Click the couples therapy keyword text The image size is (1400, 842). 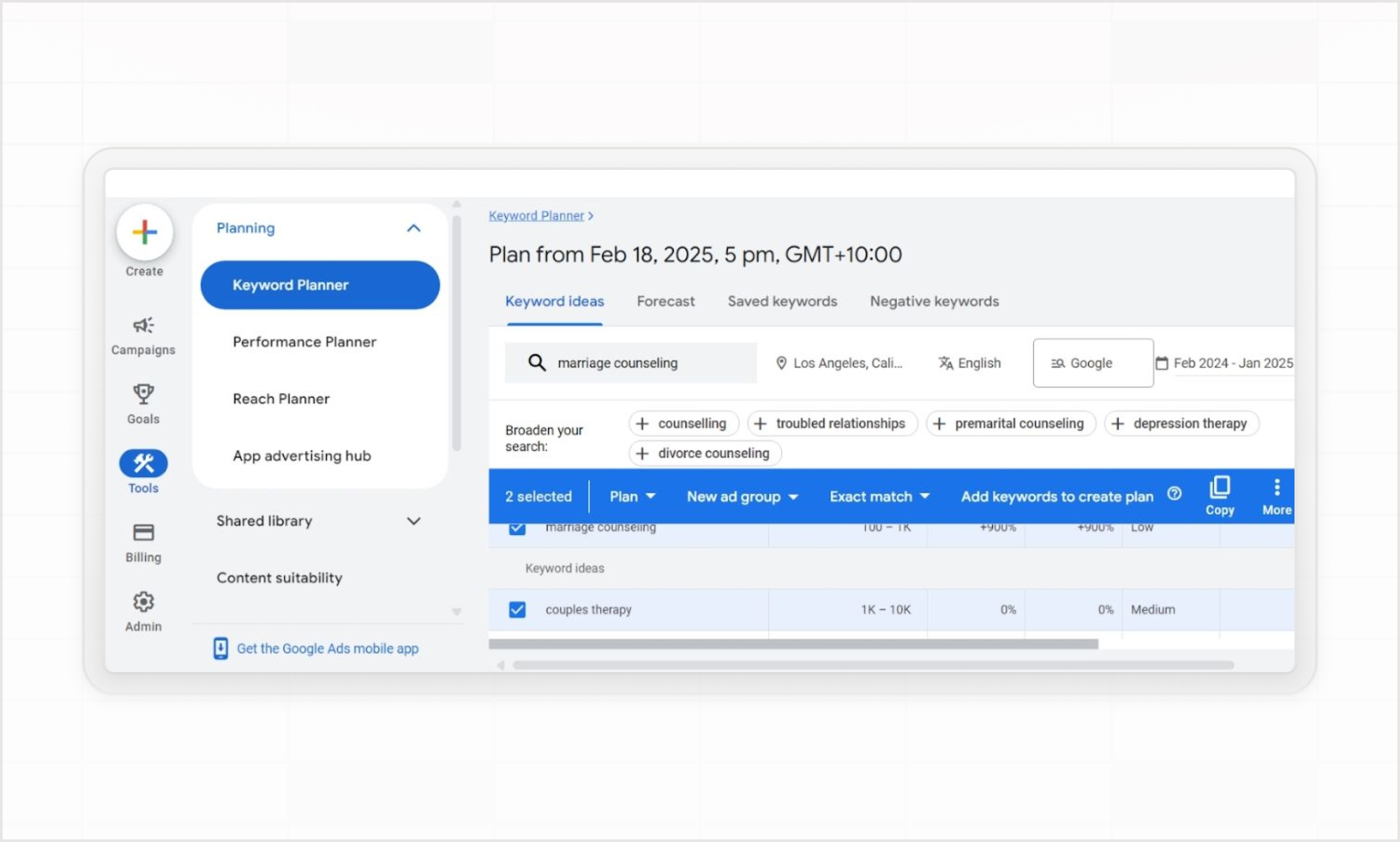point(588,609)
